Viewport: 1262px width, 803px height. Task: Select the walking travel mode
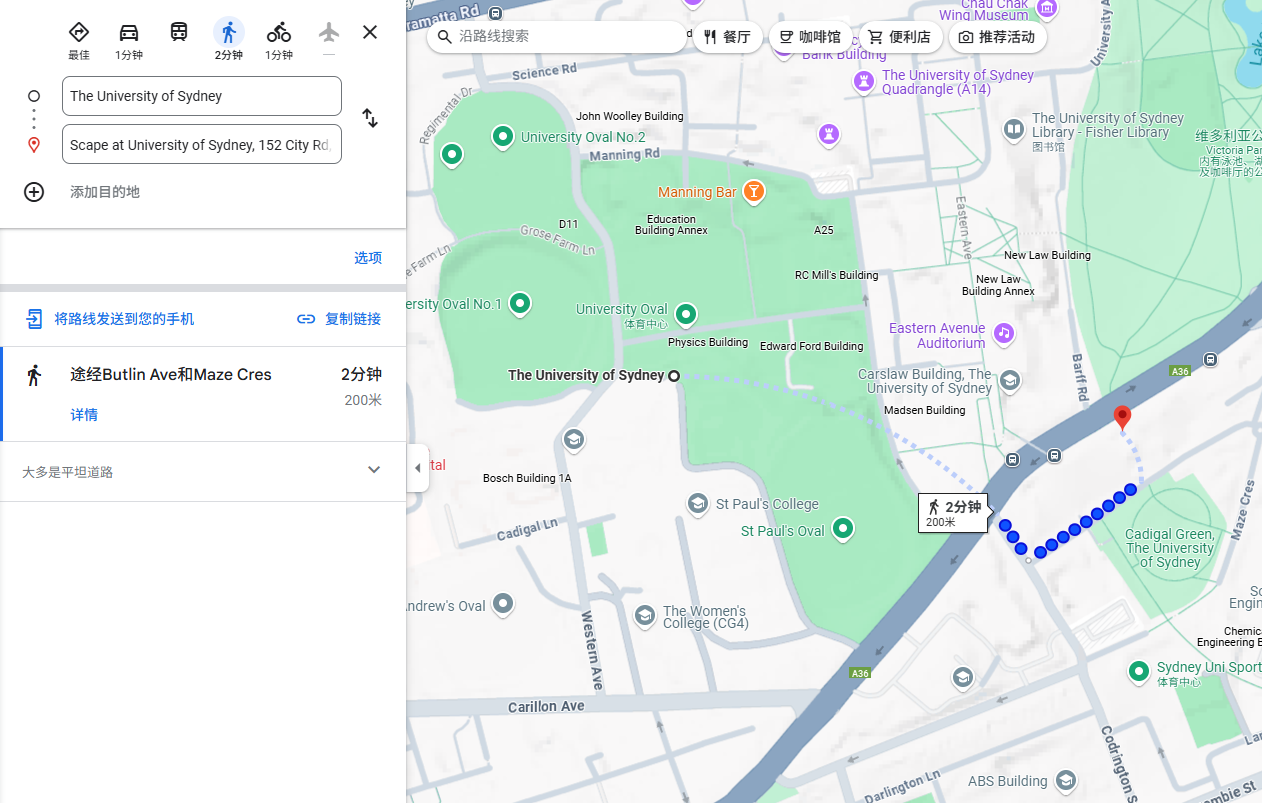229,33
